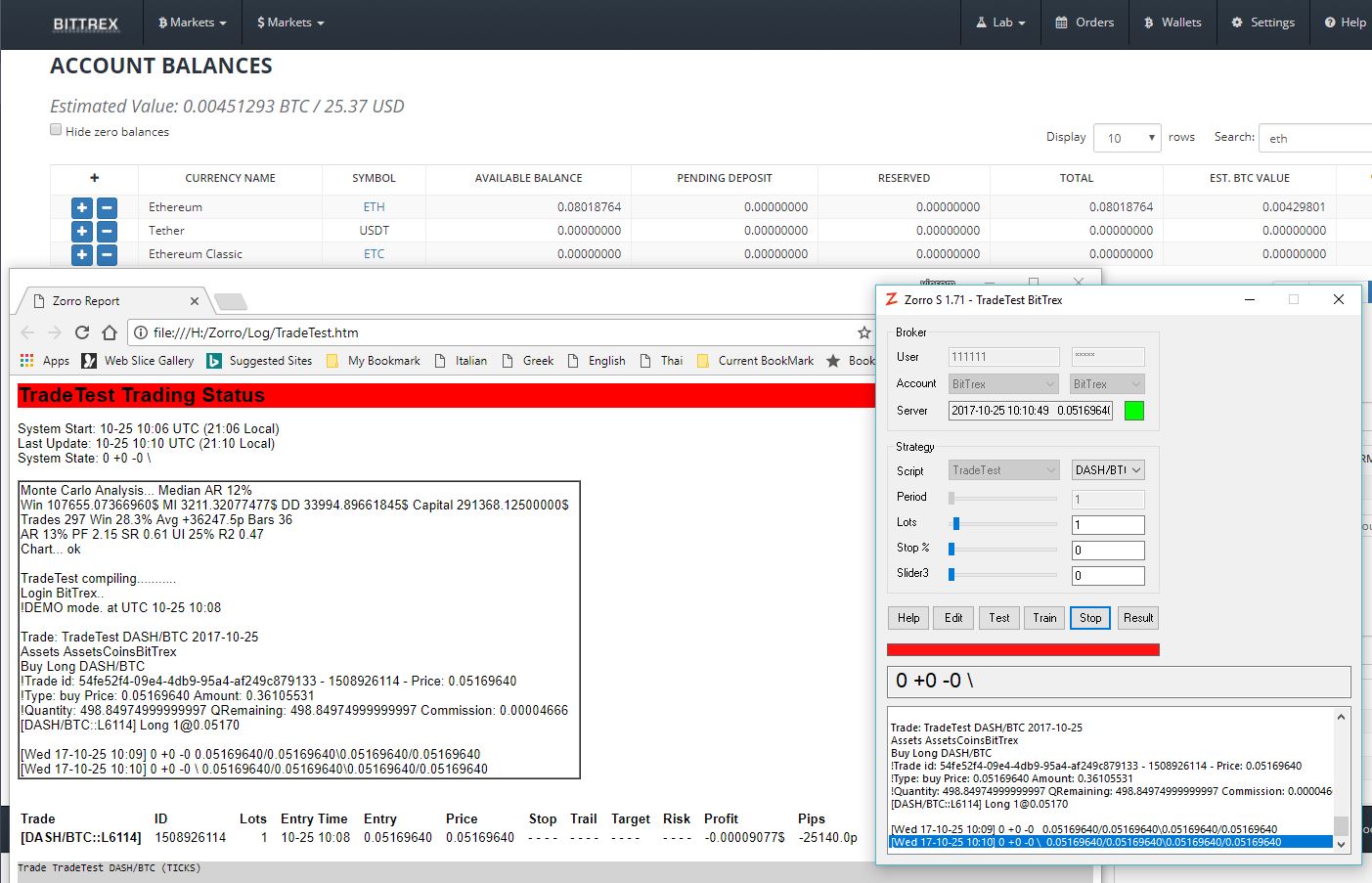Image resolution: width=1372 pixels, height=883 pixels.
Task: Click browser Forward arrow
Action: coord(55,332)
